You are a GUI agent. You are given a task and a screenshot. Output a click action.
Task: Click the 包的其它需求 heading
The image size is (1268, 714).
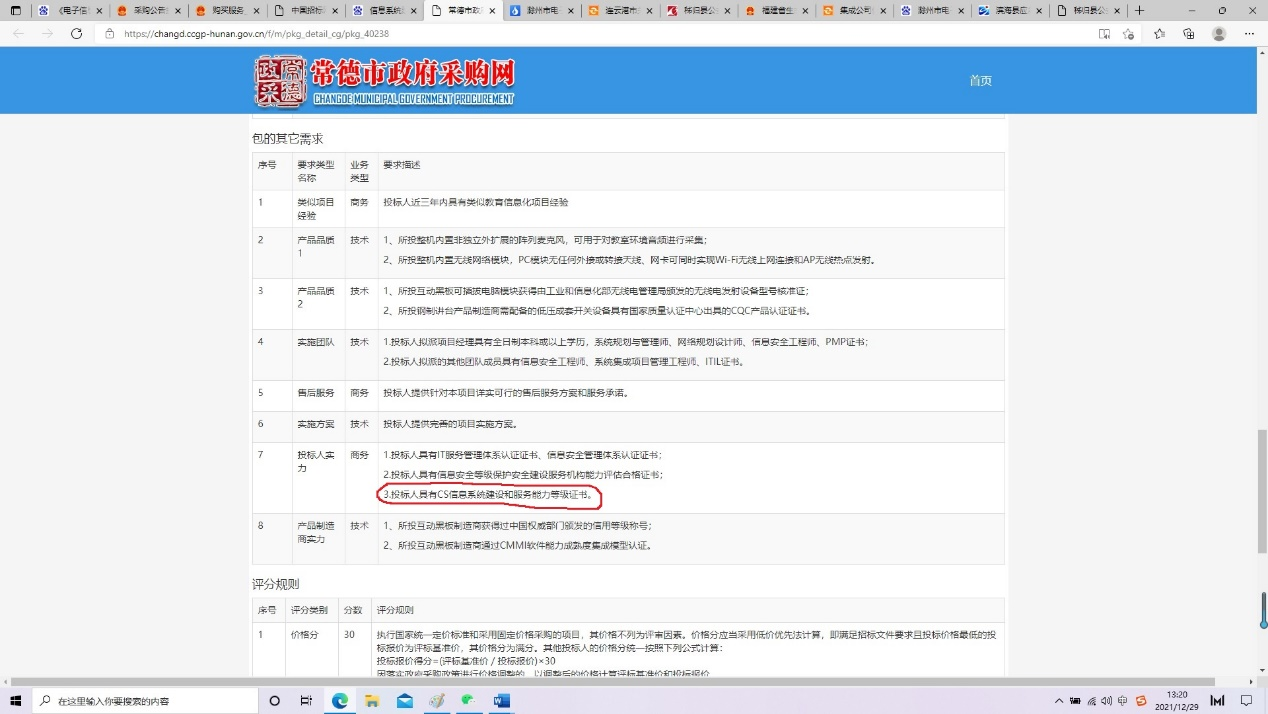point(287,139)
